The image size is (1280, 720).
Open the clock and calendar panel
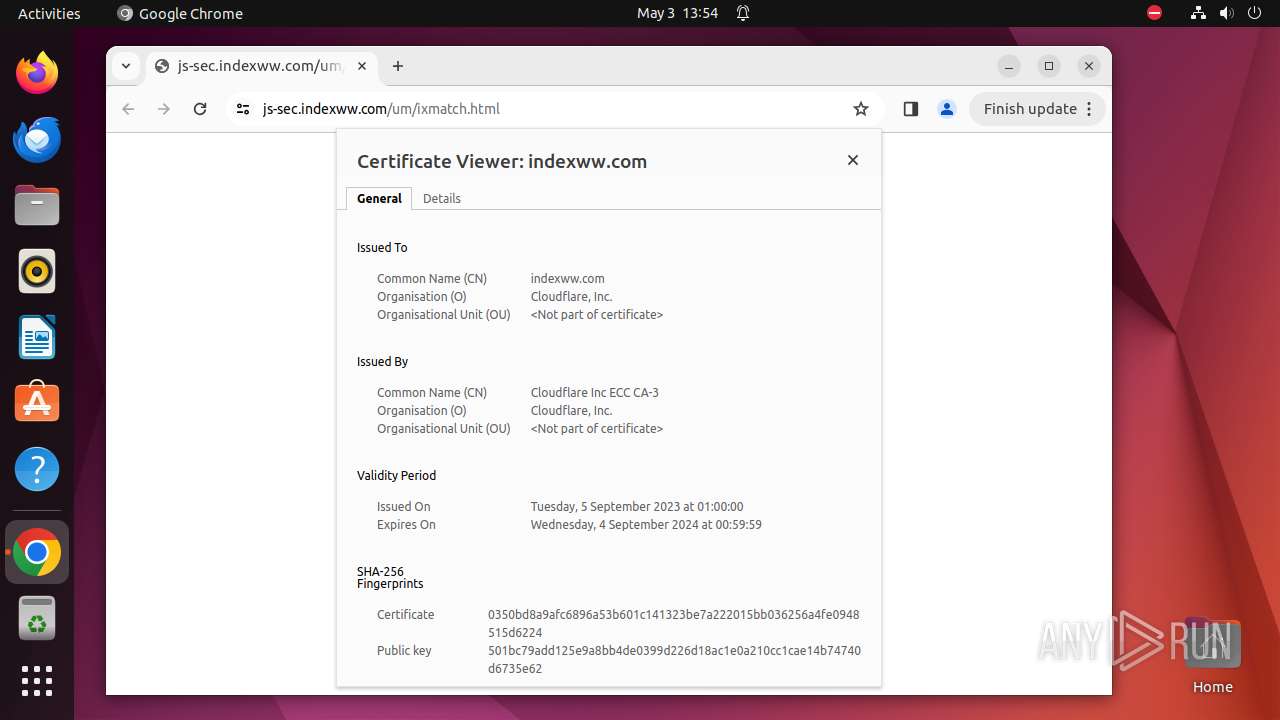point(677,13)
